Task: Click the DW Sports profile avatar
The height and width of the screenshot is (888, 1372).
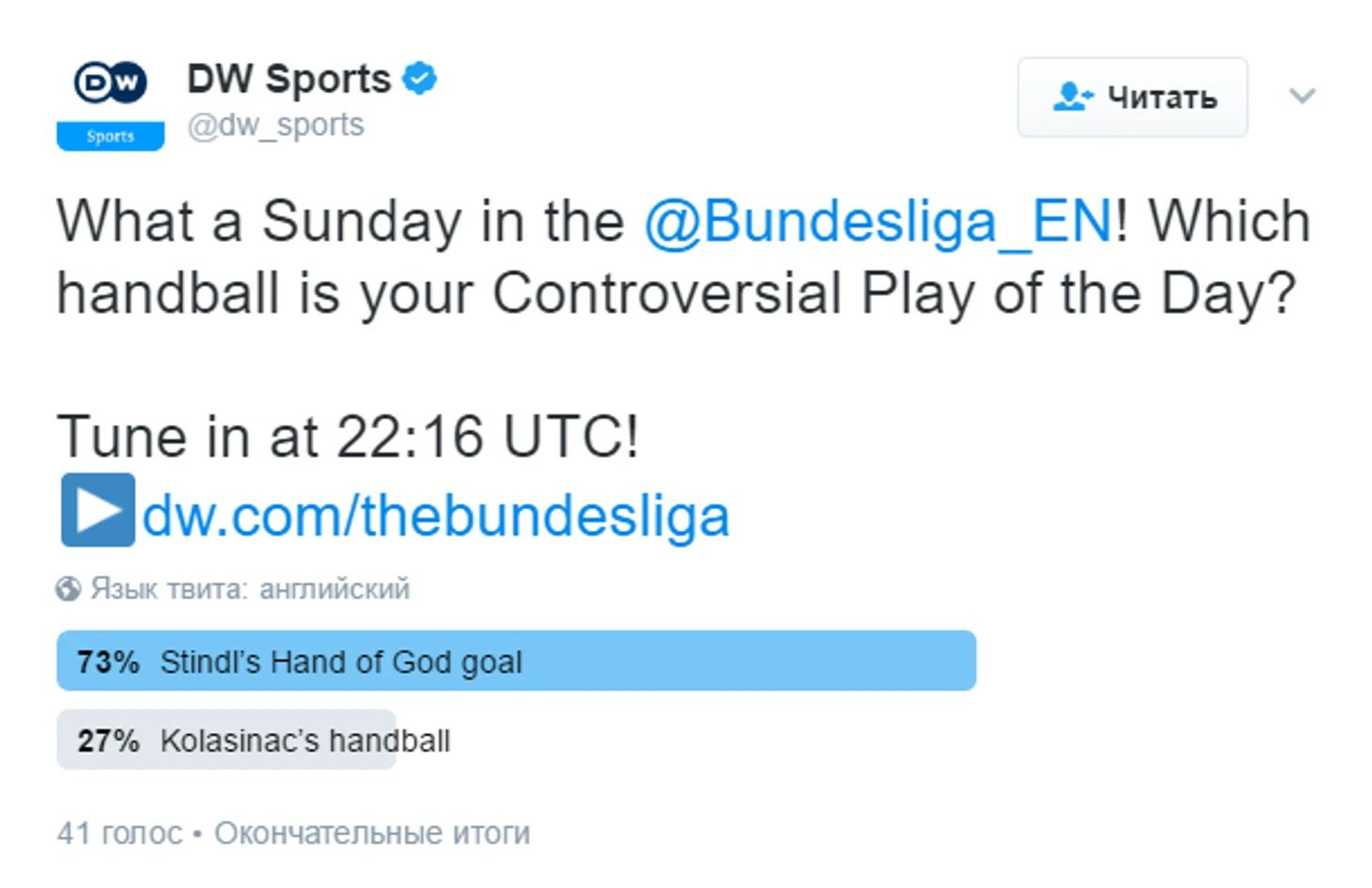Action: coord(110,101)
